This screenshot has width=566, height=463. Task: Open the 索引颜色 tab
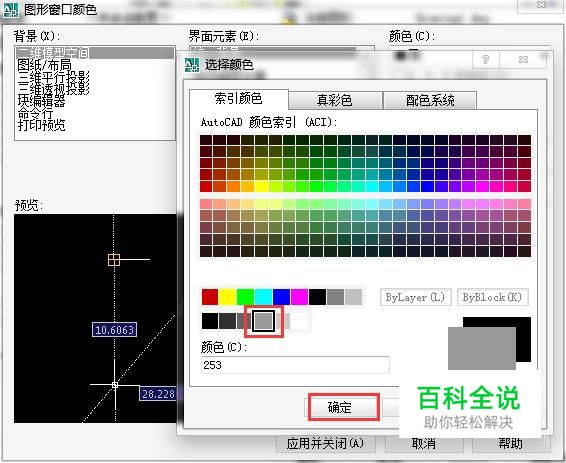point(239,99)
